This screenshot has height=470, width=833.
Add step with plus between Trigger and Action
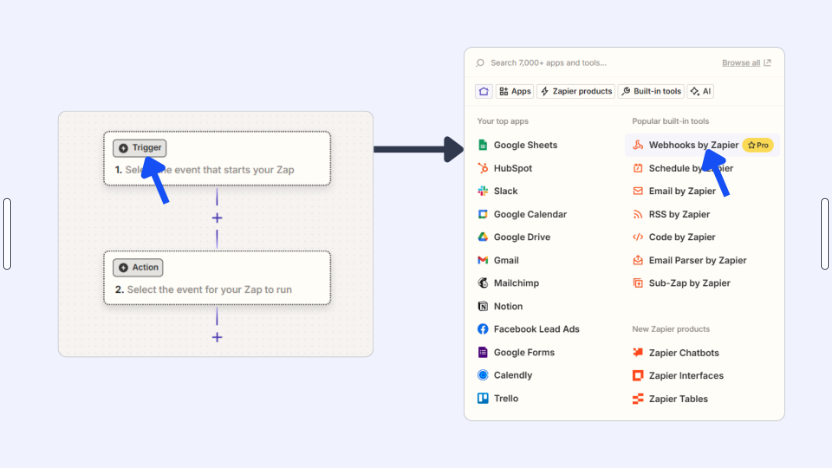217,218
